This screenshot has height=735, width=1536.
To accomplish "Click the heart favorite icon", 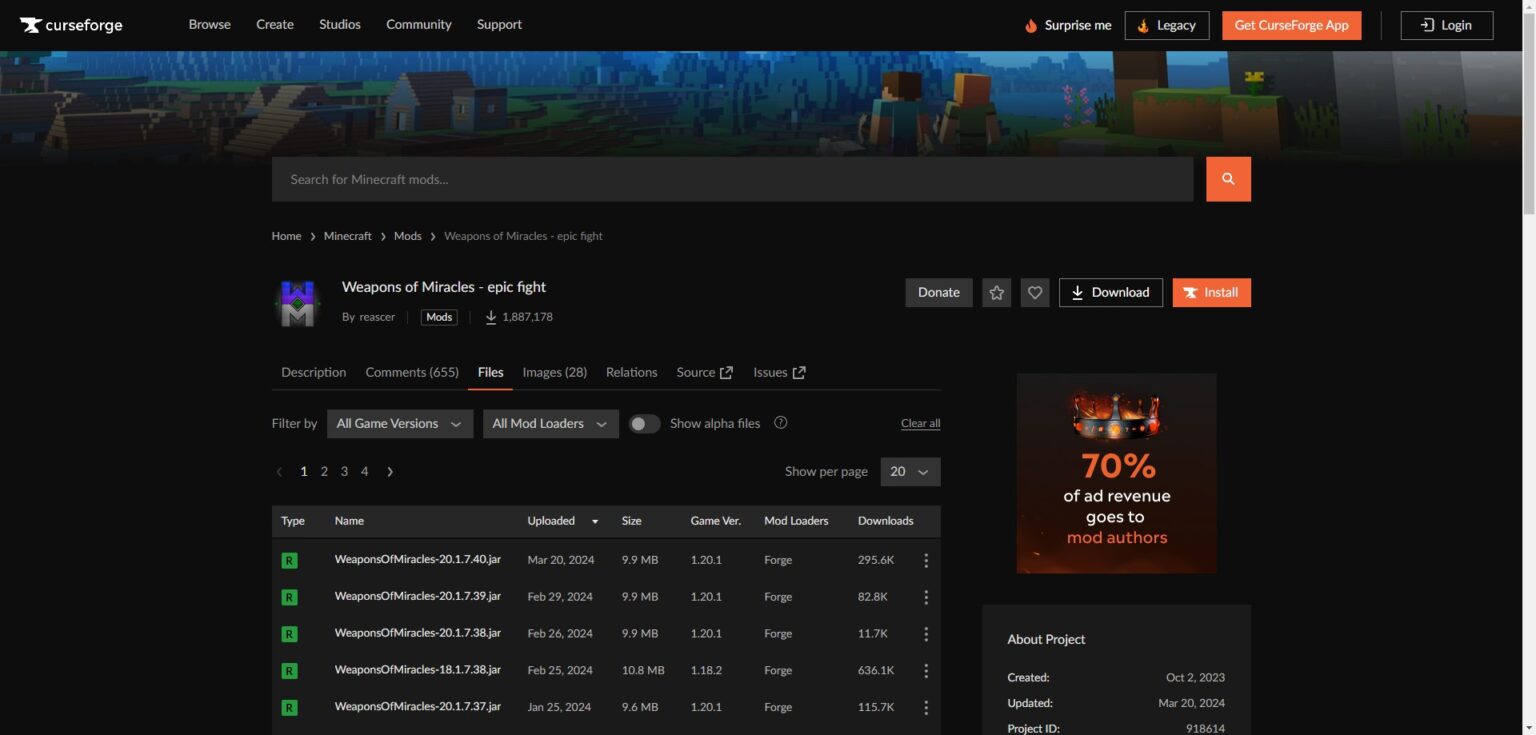I will pos(1035,293).
